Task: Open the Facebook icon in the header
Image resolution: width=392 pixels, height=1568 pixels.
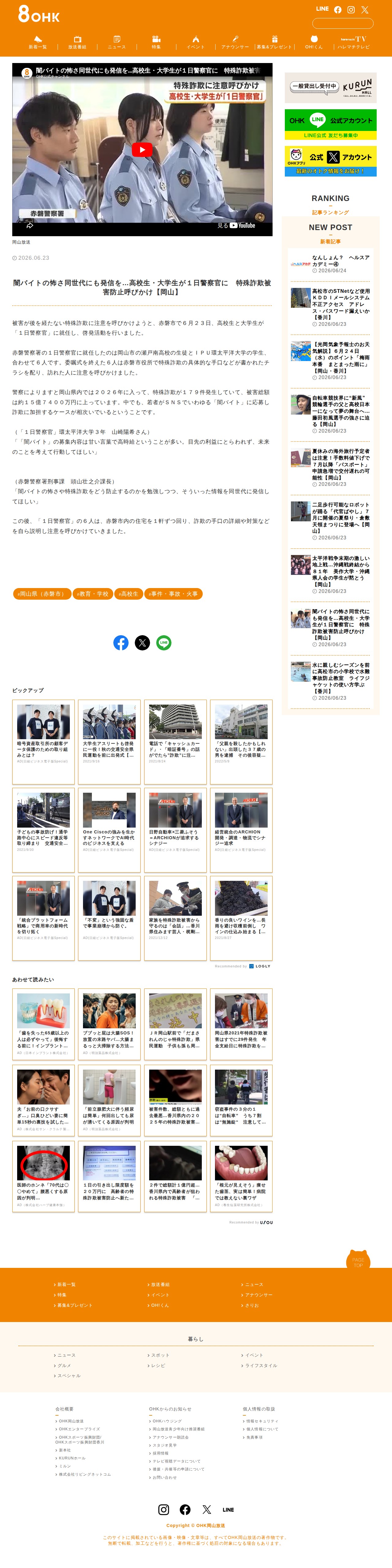Action: [x=338, y=10]
